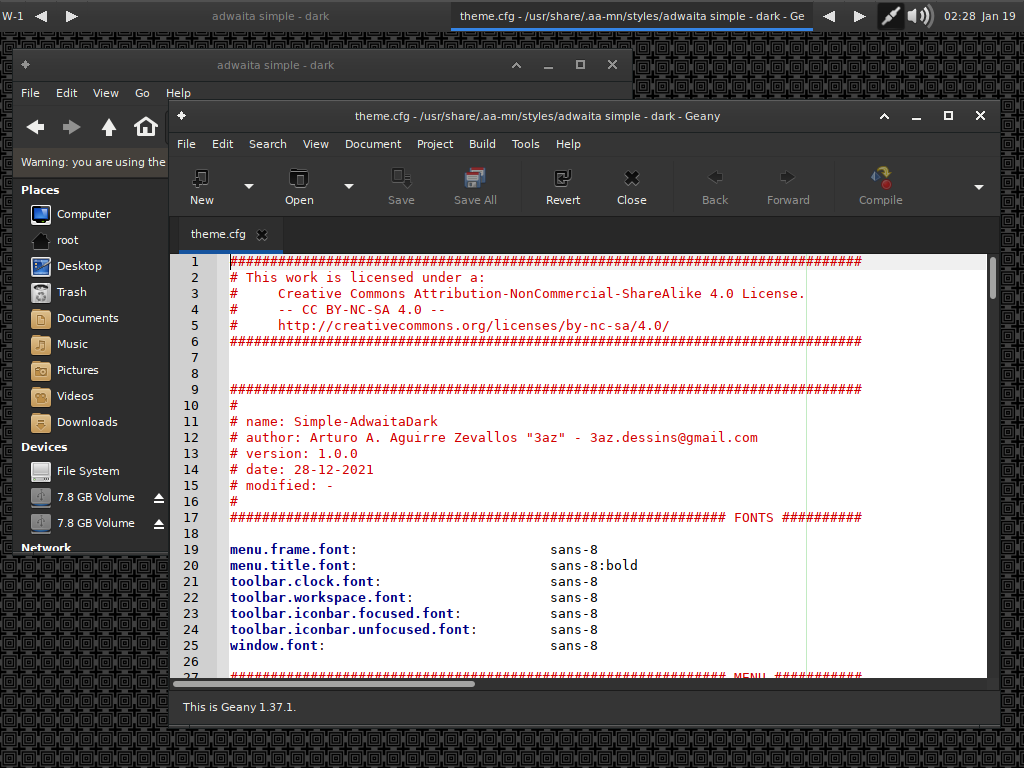Click next window arrow in top toolbar

click(x=859, y=16)
